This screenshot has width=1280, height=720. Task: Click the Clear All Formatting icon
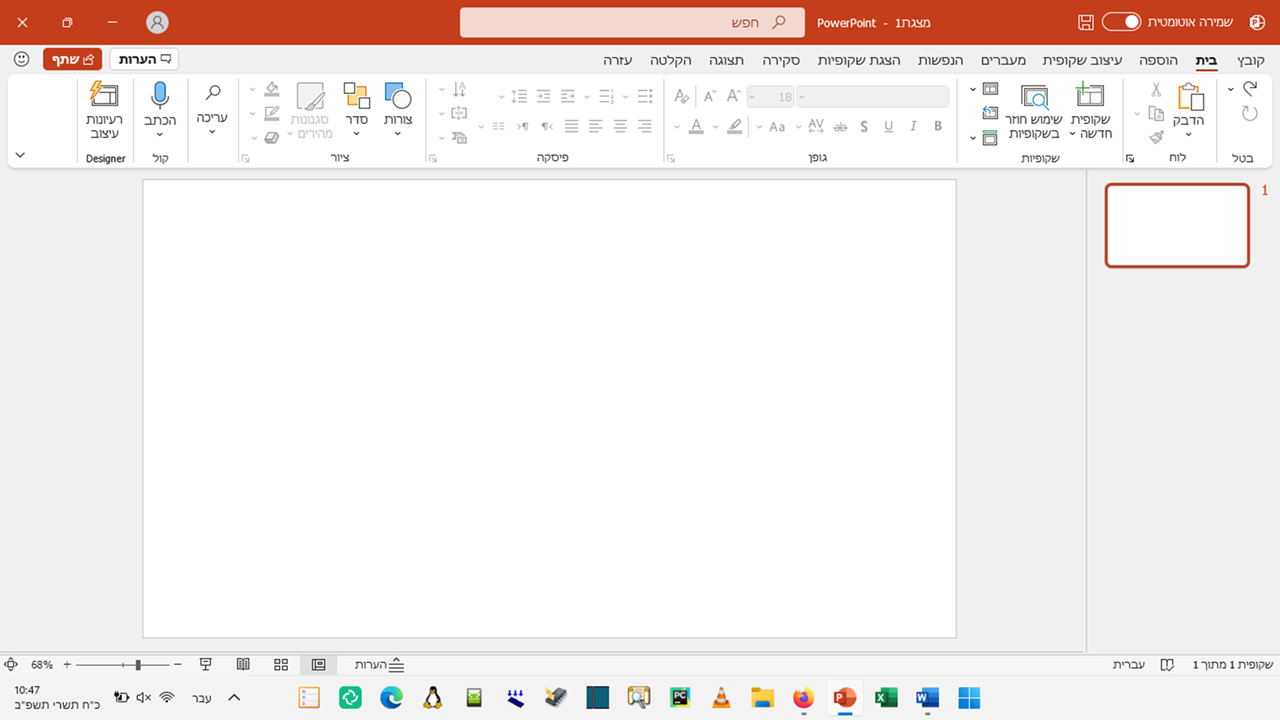pos(682,97)
